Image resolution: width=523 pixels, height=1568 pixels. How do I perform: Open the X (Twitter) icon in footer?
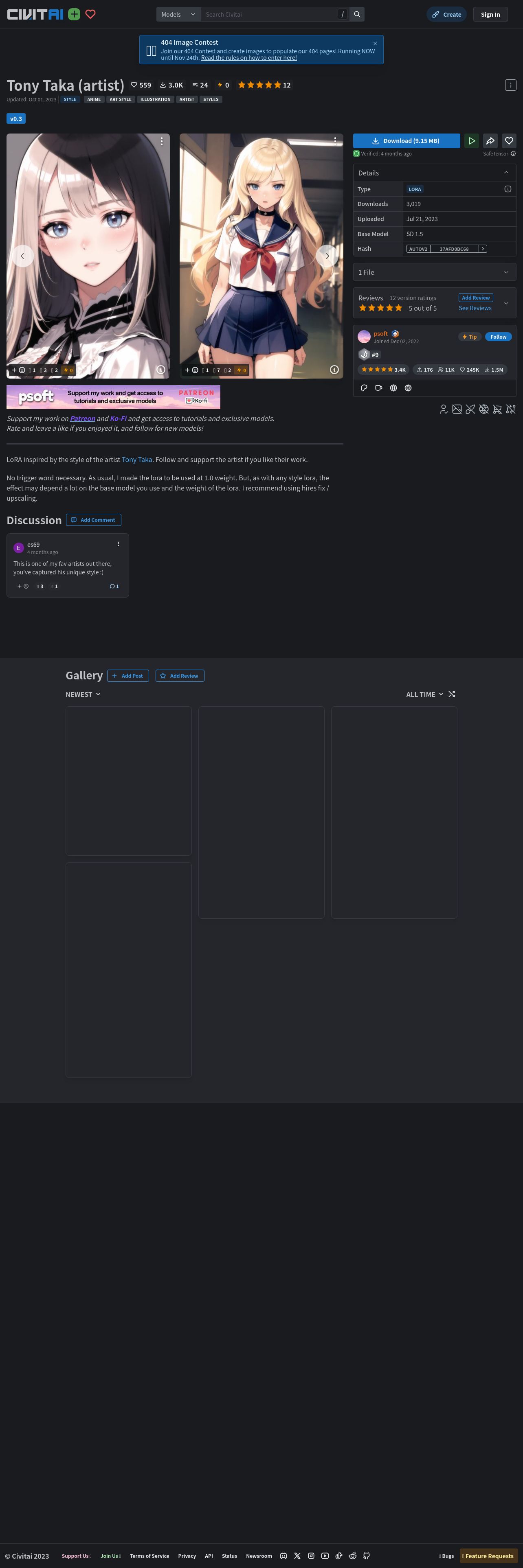(297, 1555)
